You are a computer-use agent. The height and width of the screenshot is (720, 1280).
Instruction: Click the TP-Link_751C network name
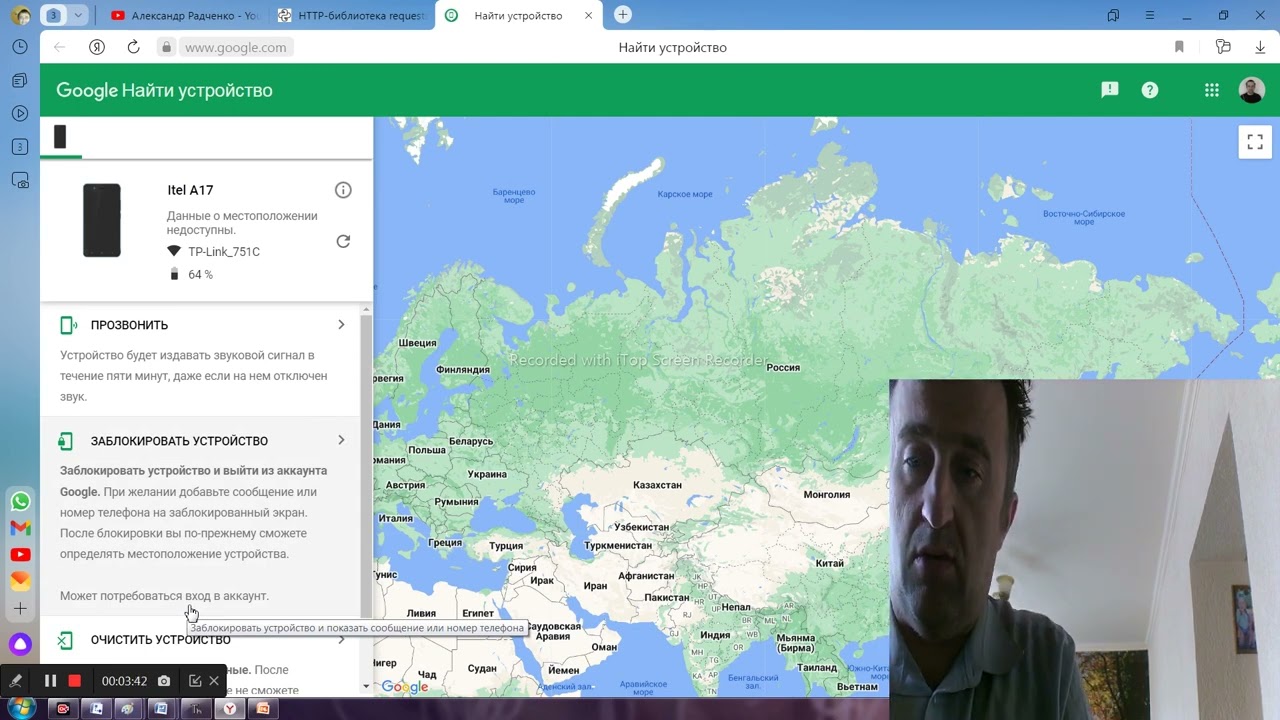(224, 252)
